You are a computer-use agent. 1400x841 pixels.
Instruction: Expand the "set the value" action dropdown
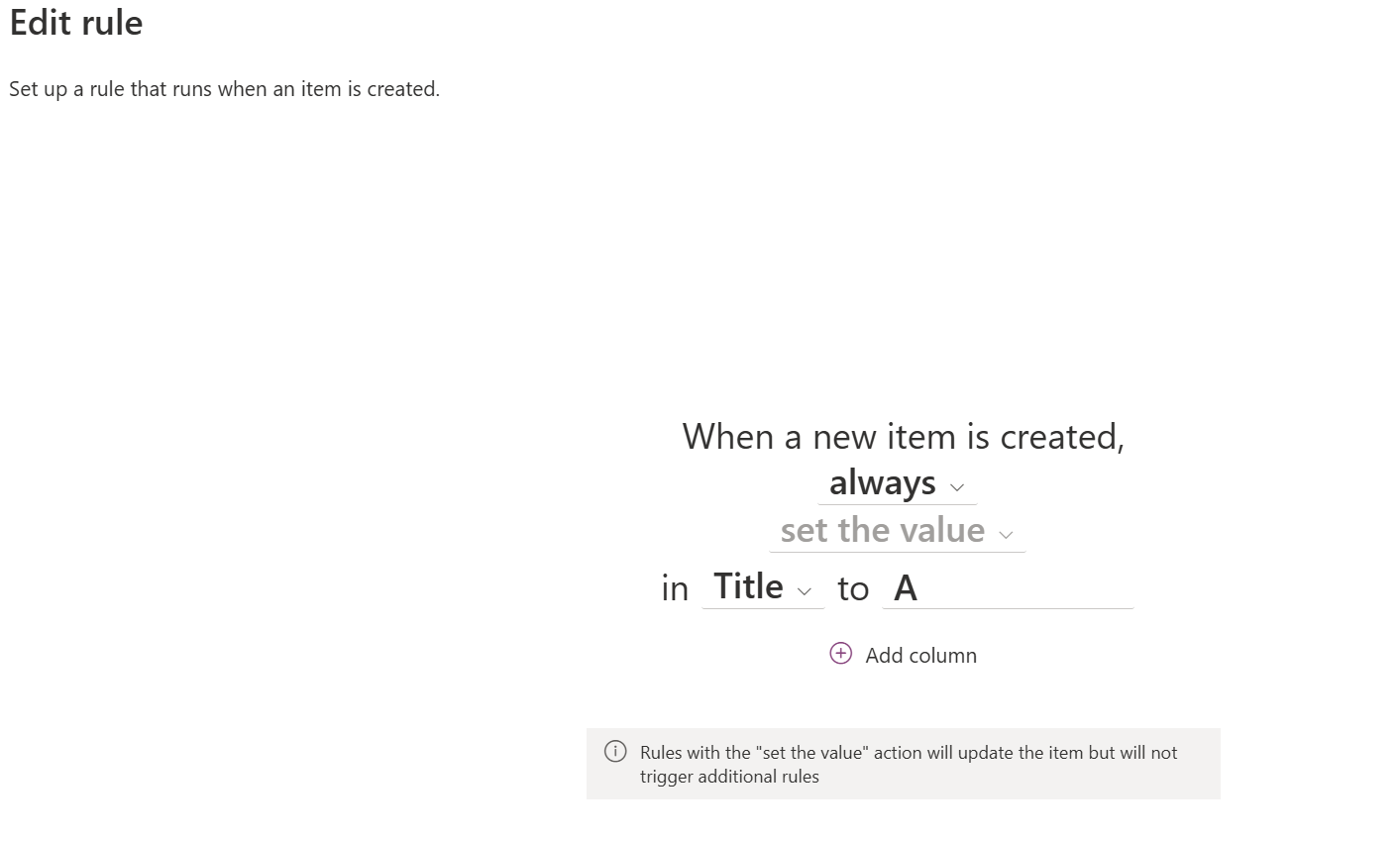point(883,531)
